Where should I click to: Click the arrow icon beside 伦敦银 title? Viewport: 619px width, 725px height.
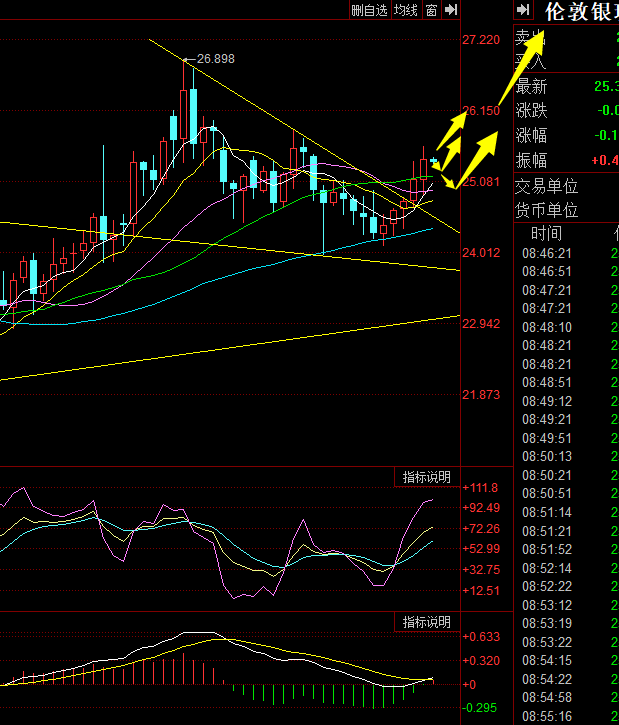pos(523,10)
